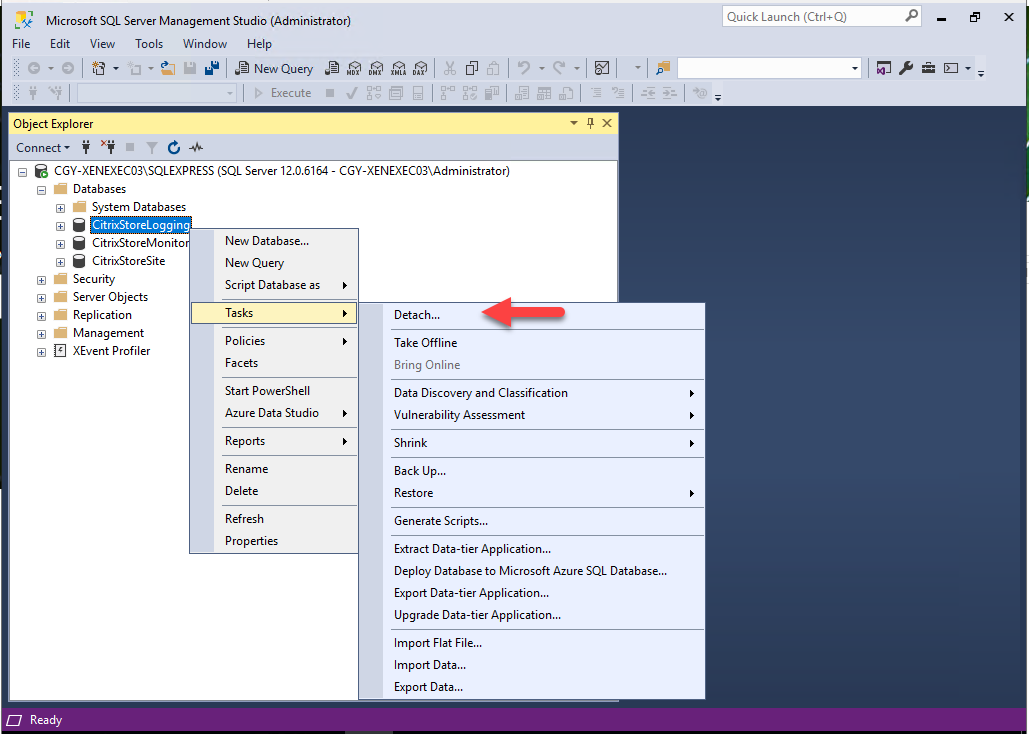
Task: Click Connect Object Explorer plug icon
Action: tap(85, 147)
